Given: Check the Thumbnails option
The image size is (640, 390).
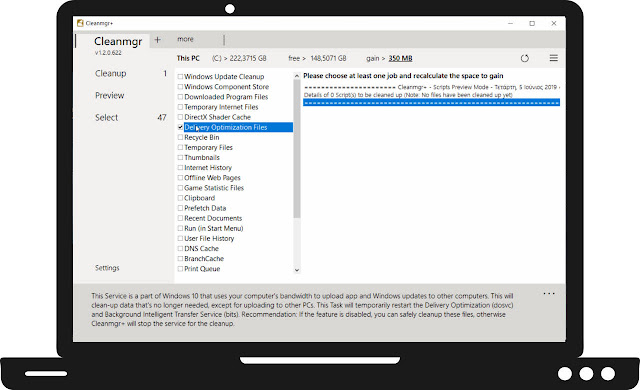Looking at the screenshot, I should pyautogui.click(x=180, y=157).
